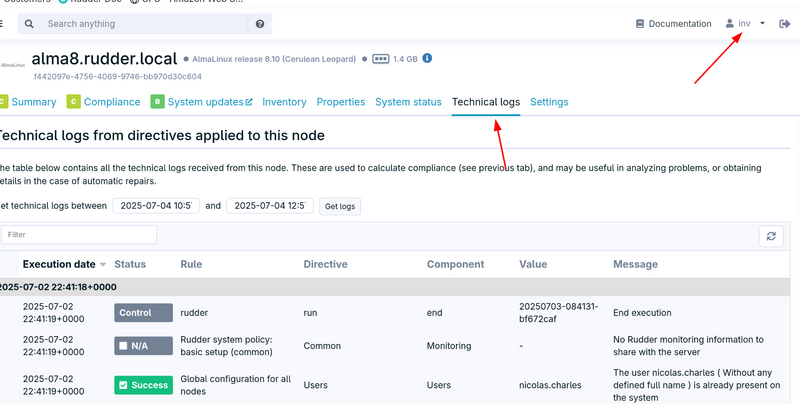Viewport: 800px width, 404px height.
Task: Click the memory RAM icon
Action: click(381, 59)
